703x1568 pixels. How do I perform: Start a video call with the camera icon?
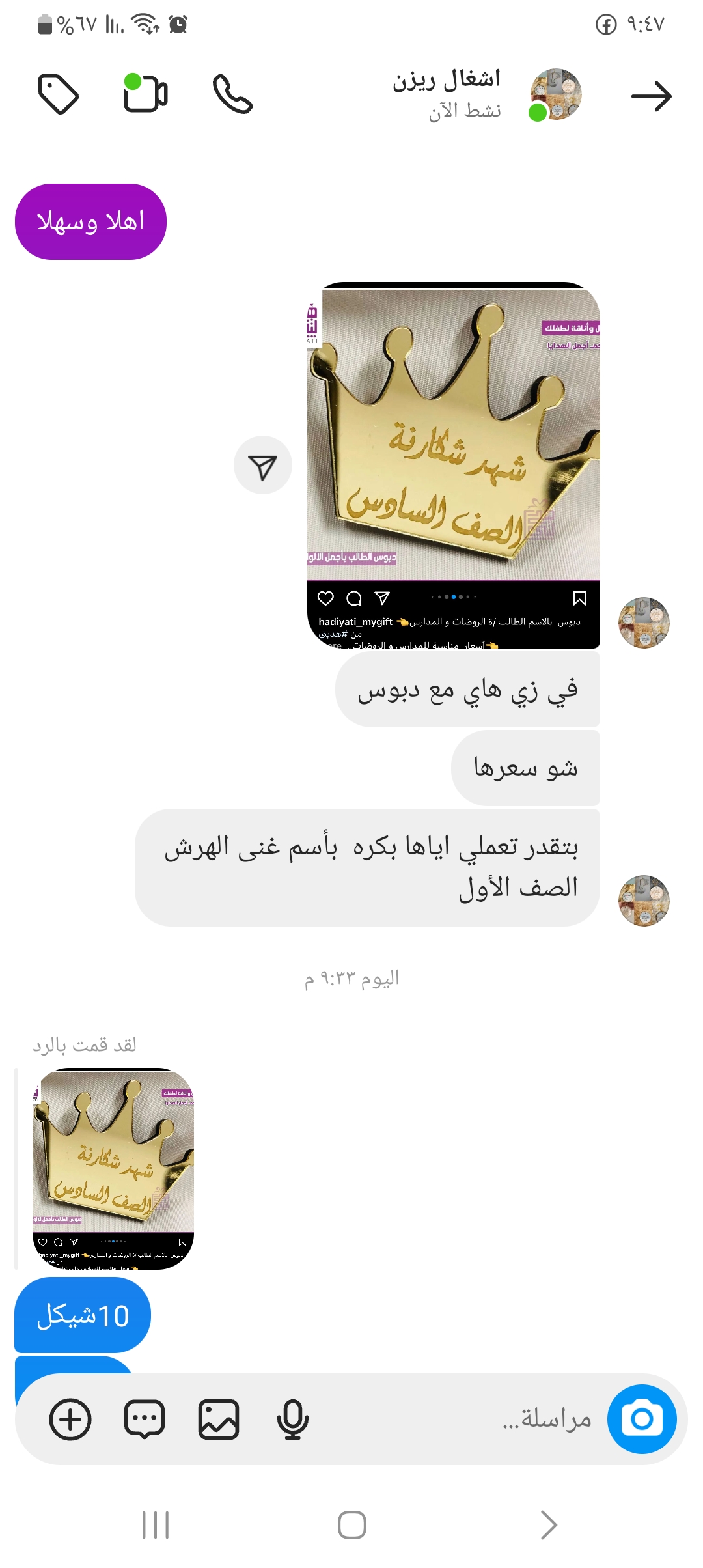click(x=146, y=93)
